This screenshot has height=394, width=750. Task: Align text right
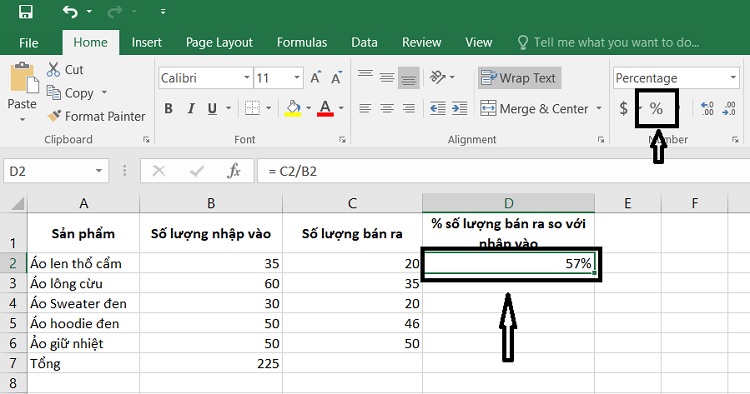tap(408, 109)
